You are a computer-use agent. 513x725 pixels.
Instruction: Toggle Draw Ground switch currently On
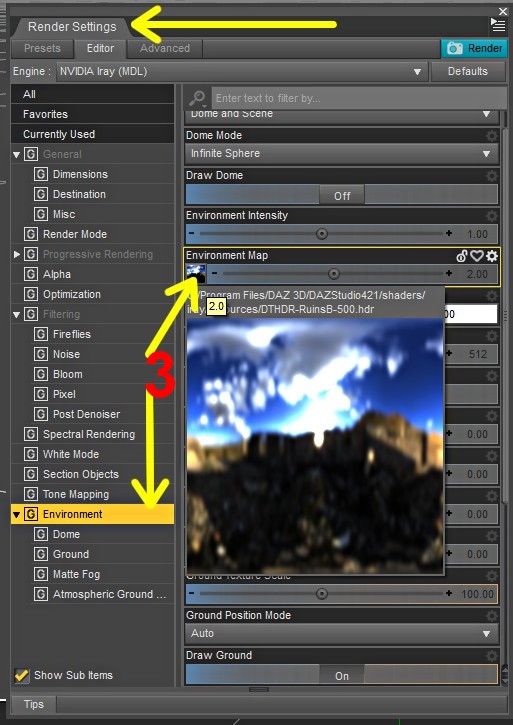click(x=342, y=675)
